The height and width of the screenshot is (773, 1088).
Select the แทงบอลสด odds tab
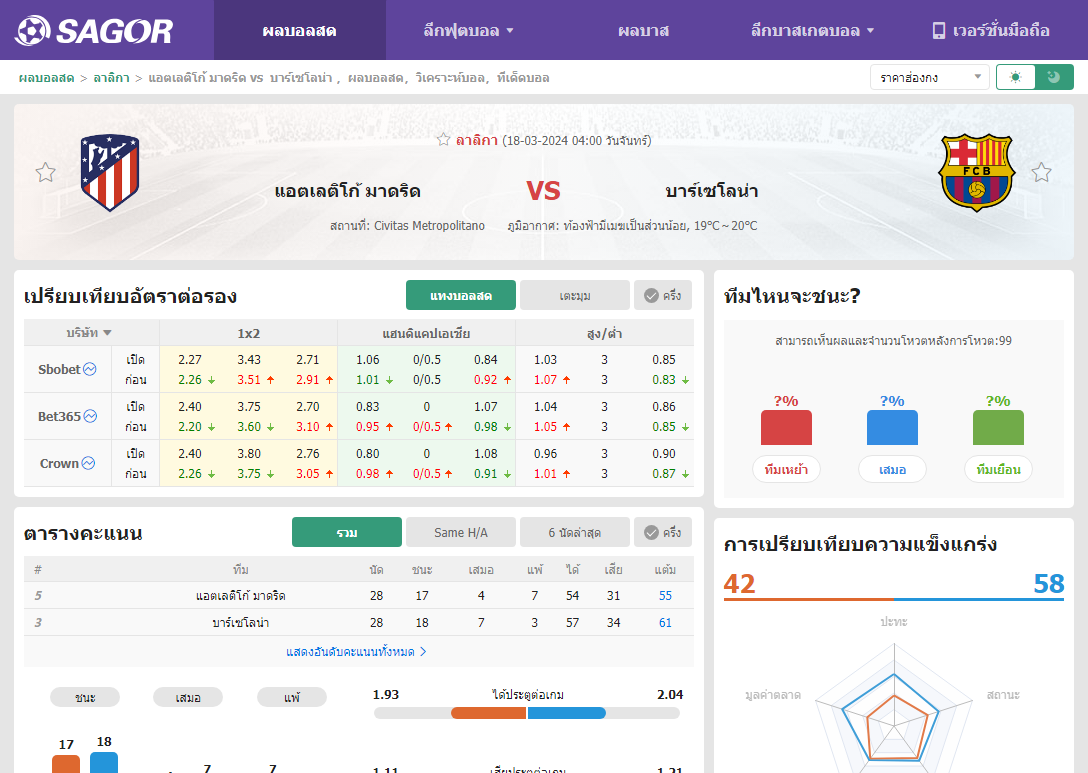coord(461,296)
